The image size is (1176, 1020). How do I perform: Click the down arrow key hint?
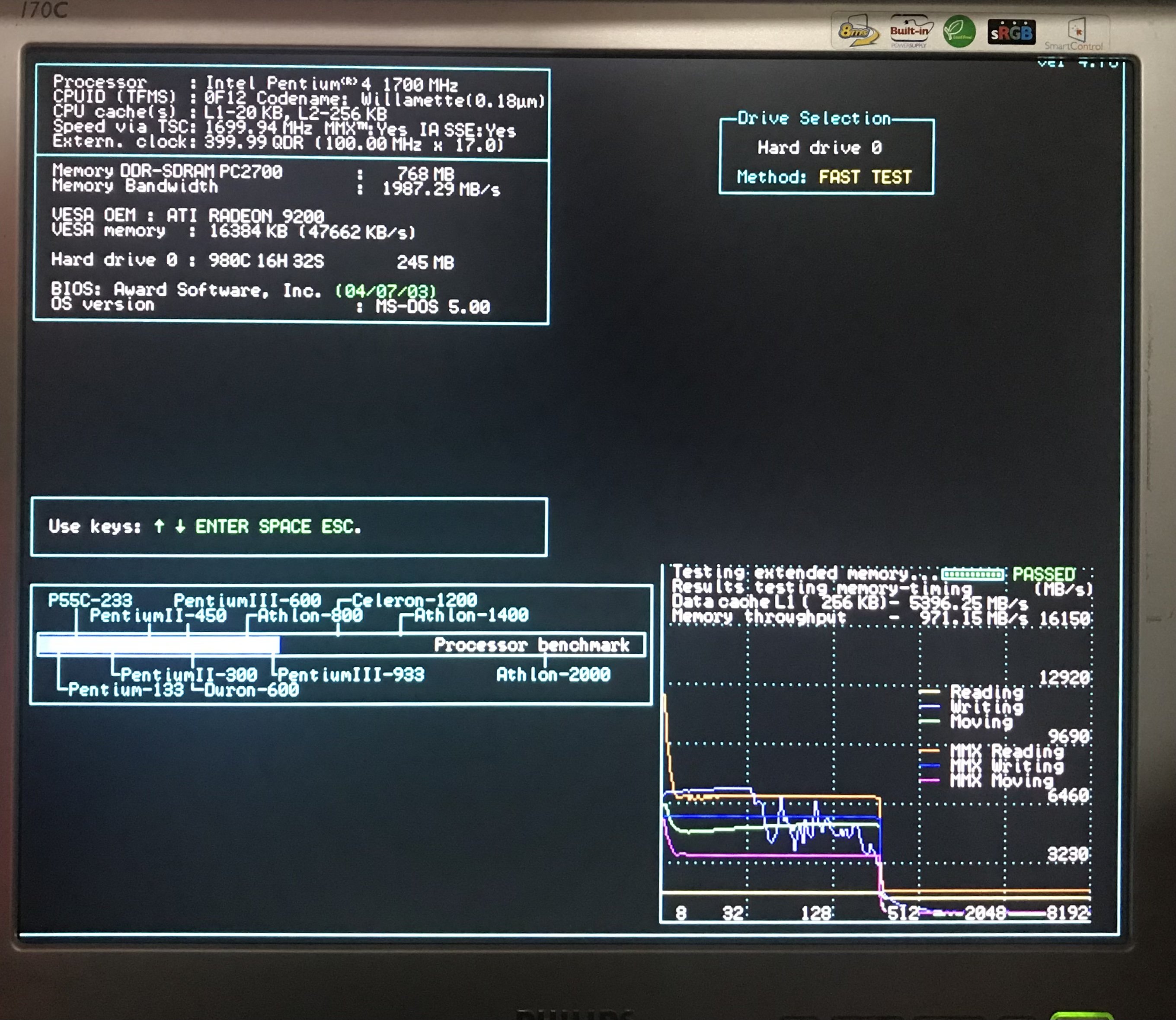pyautogui.click(x=180, y=527)
